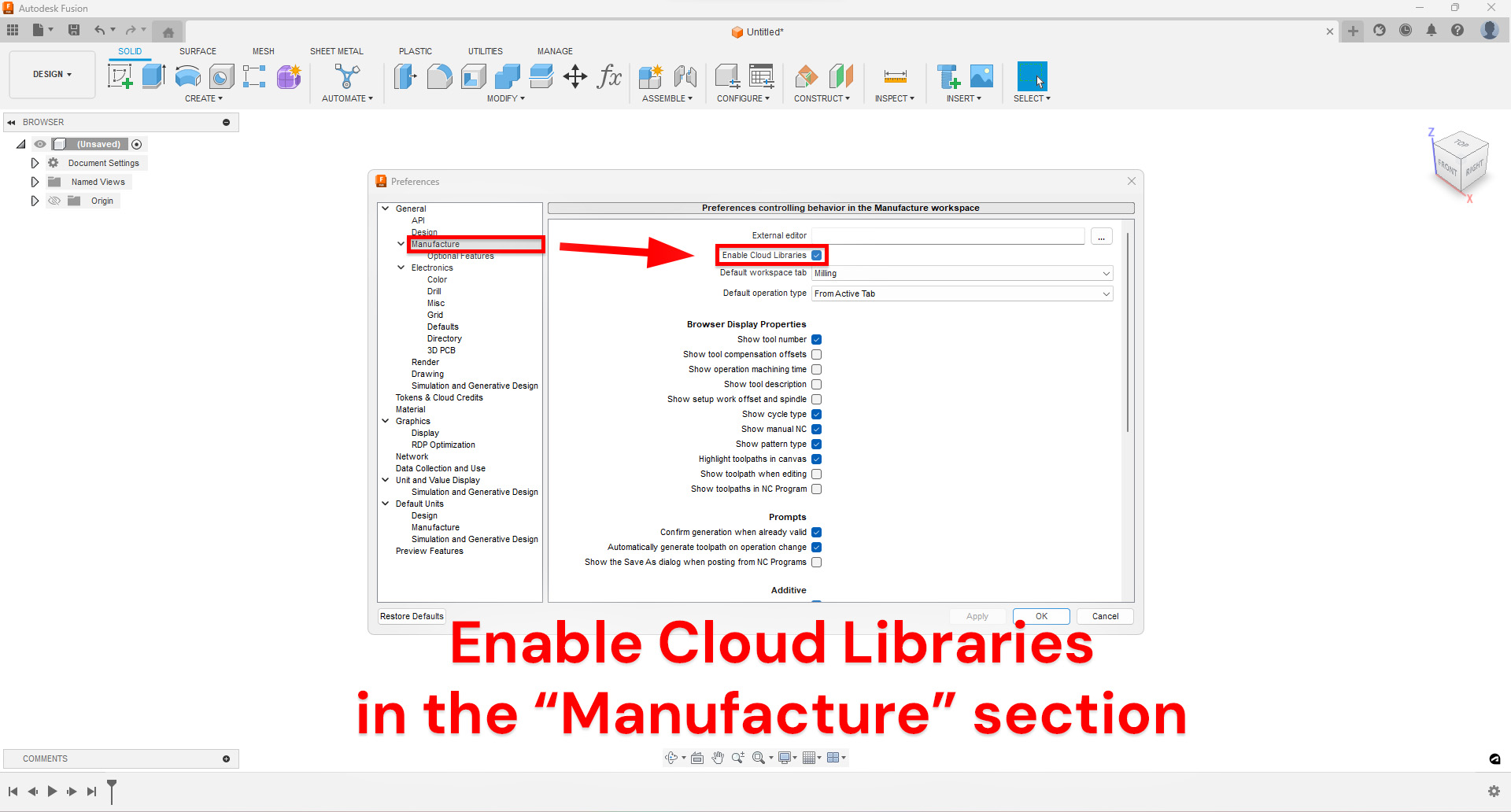Click the Insert Derive icon

[x=948, y=76]
